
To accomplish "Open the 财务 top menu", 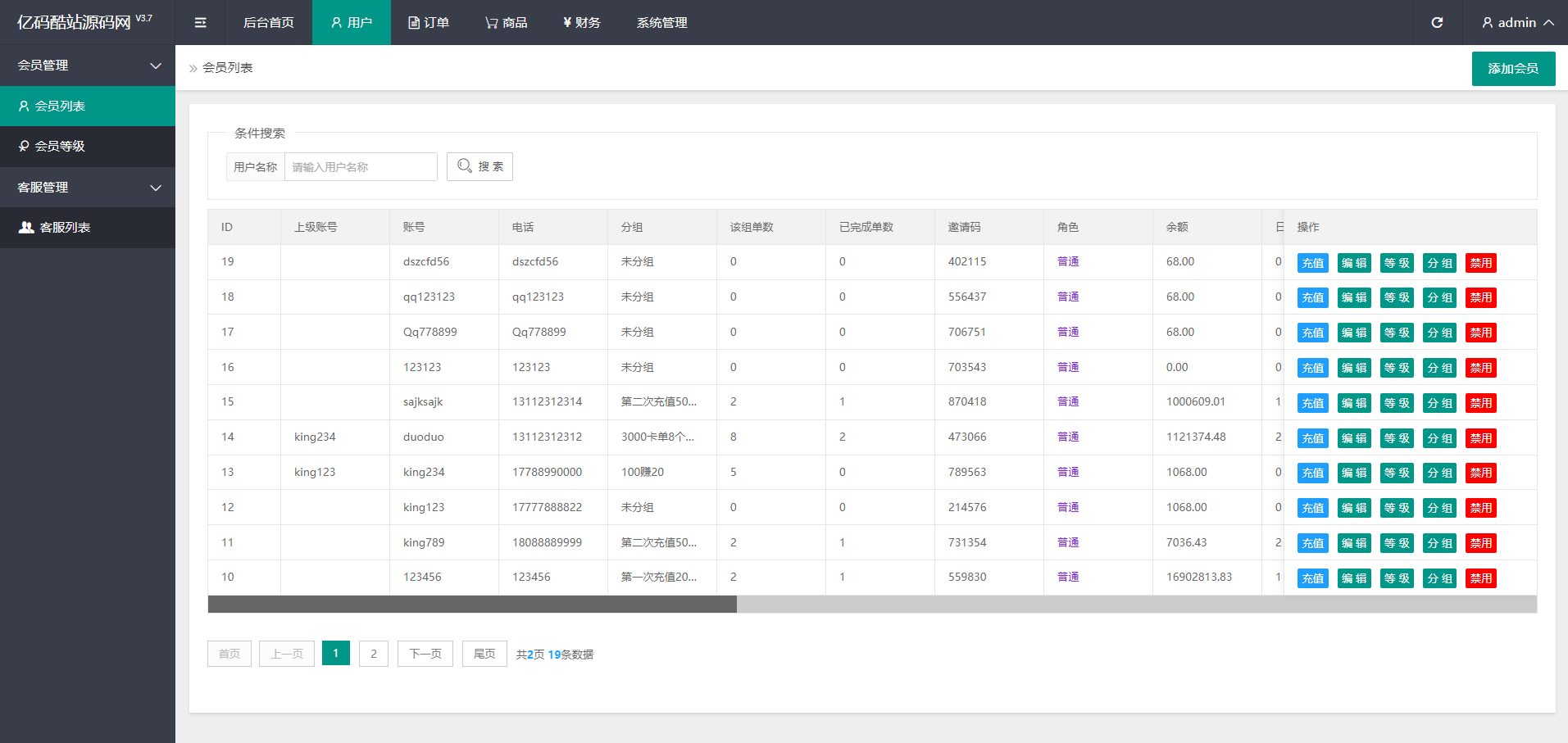I will click(582, 22).
